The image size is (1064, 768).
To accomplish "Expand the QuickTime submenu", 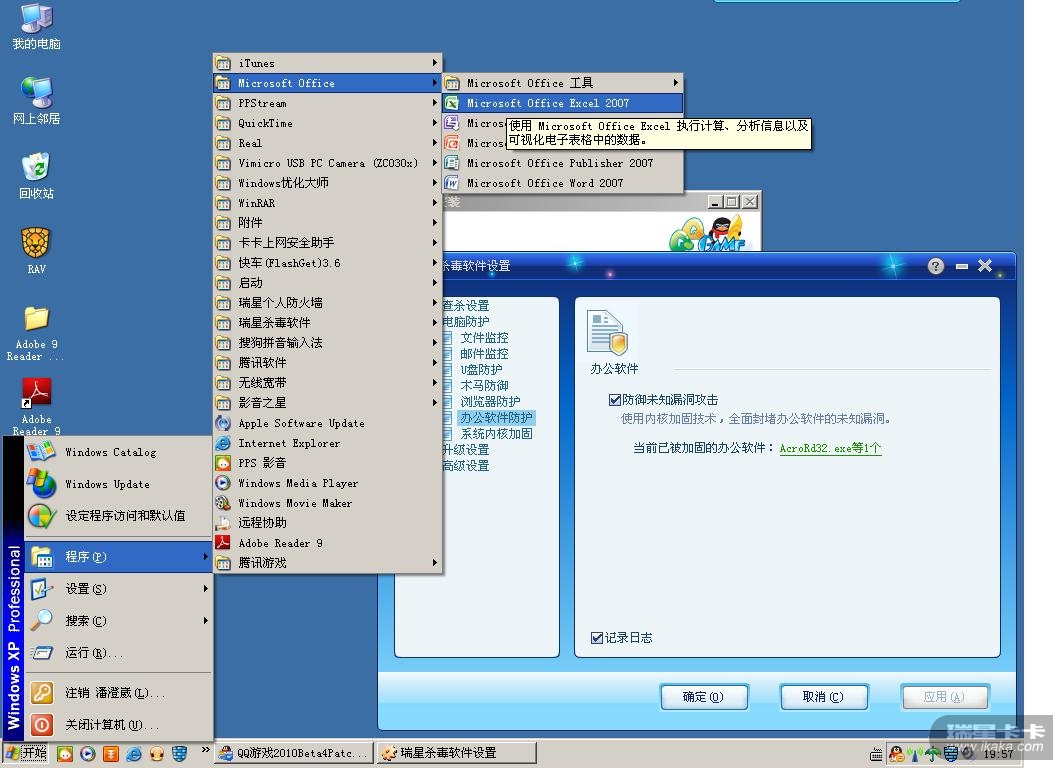I will pyautogui.click(x=328, y=123).
